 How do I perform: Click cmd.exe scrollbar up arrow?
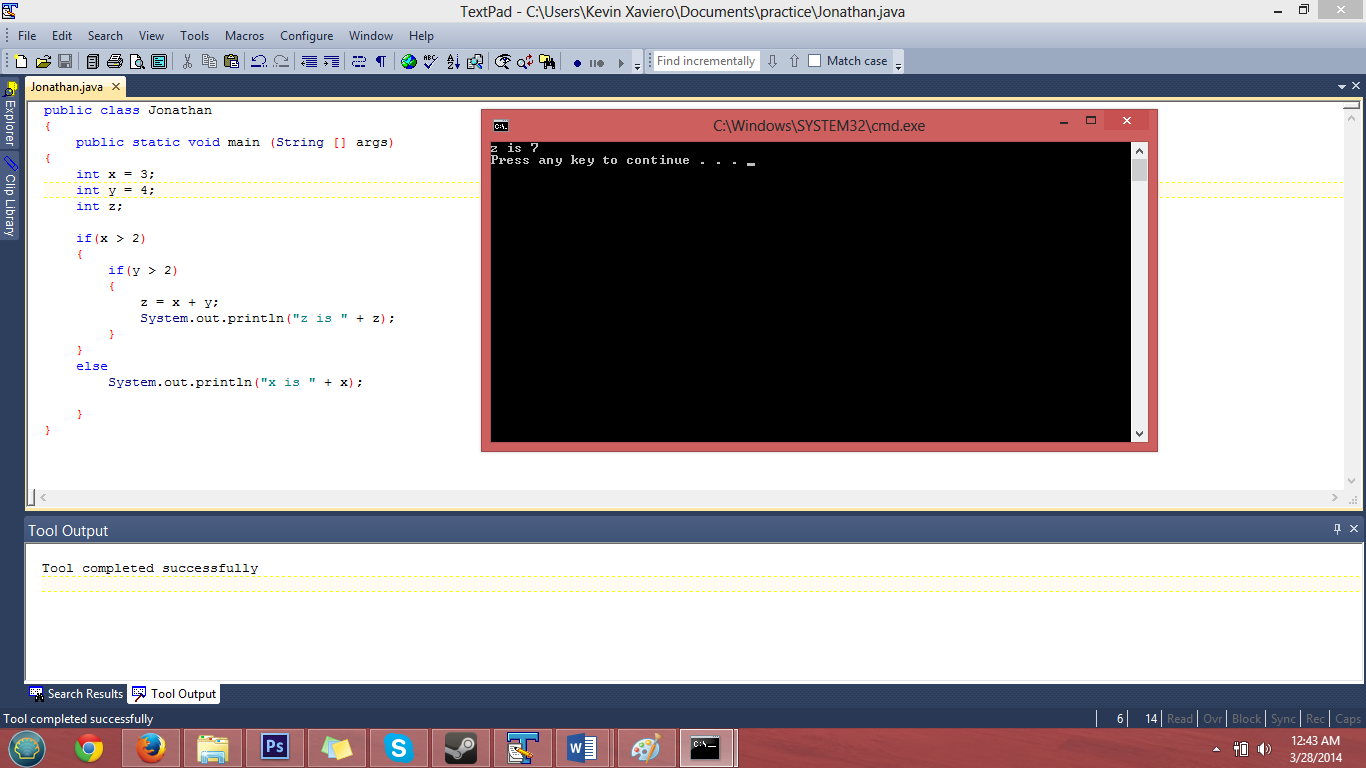click(1139, 150)
